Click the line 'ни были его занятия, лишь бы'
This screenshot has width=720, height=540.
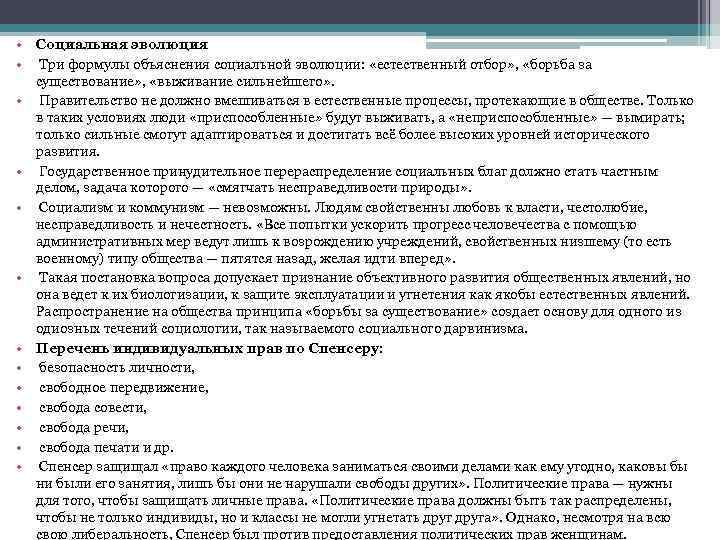pyautogui.click(x=354, y=484)
